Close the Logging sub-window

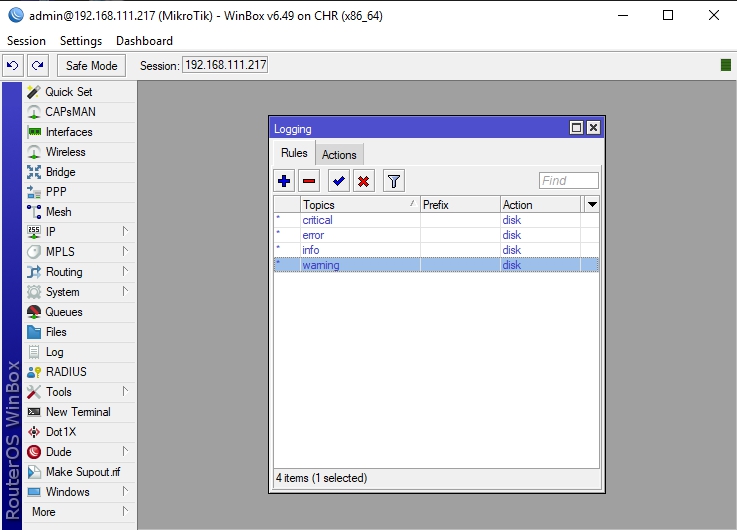pos(594,128)
